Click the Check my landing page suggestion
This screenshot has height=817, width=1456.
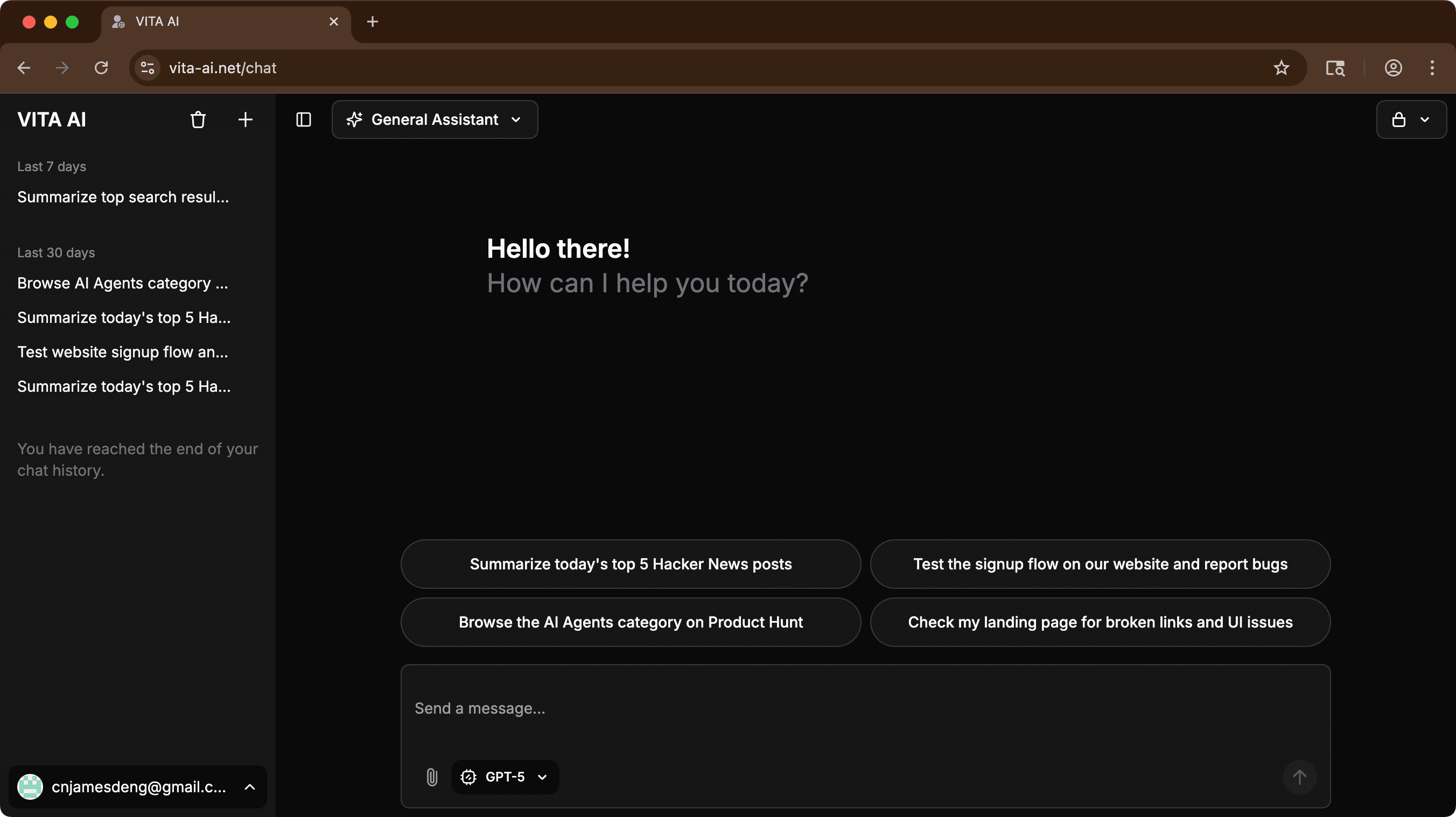1100,622
